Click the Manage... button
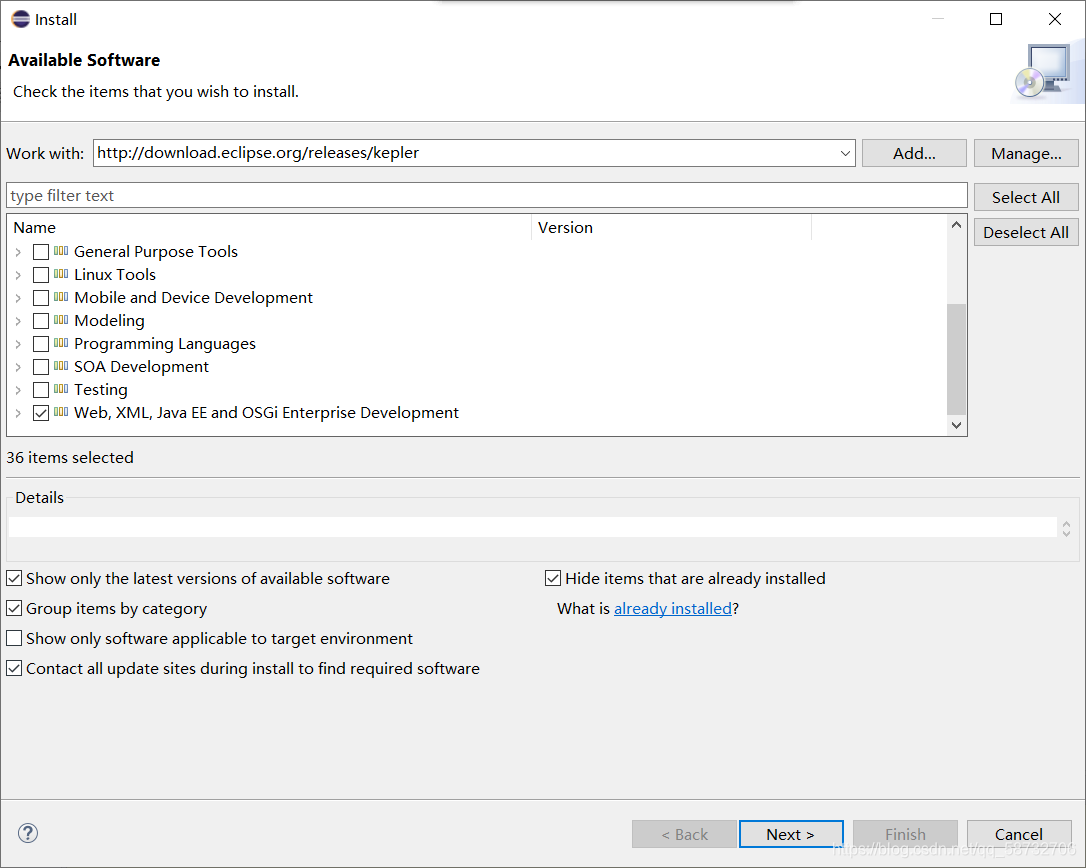This screenshot has height=868, width=1086. [x=1026, y=153]
